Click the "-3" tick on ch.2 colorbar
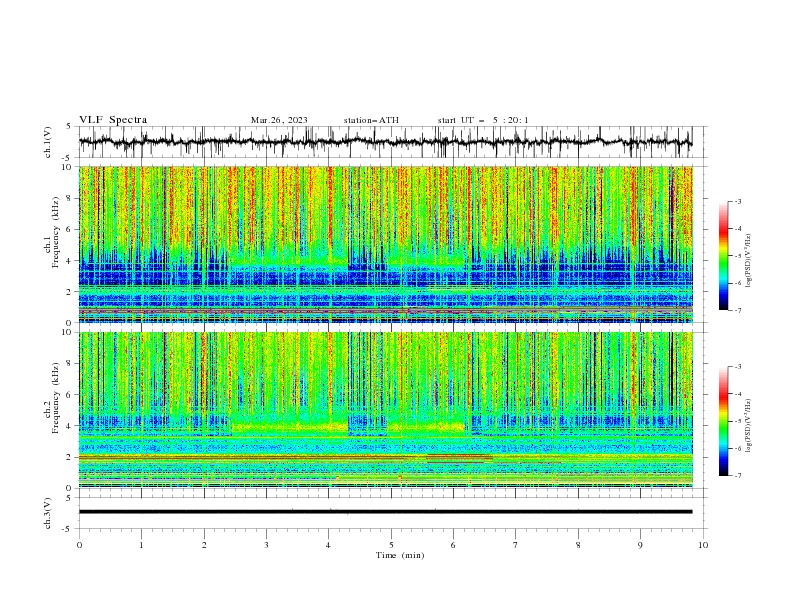The width and height of the screenshot is (792, 612). point(737,367)
